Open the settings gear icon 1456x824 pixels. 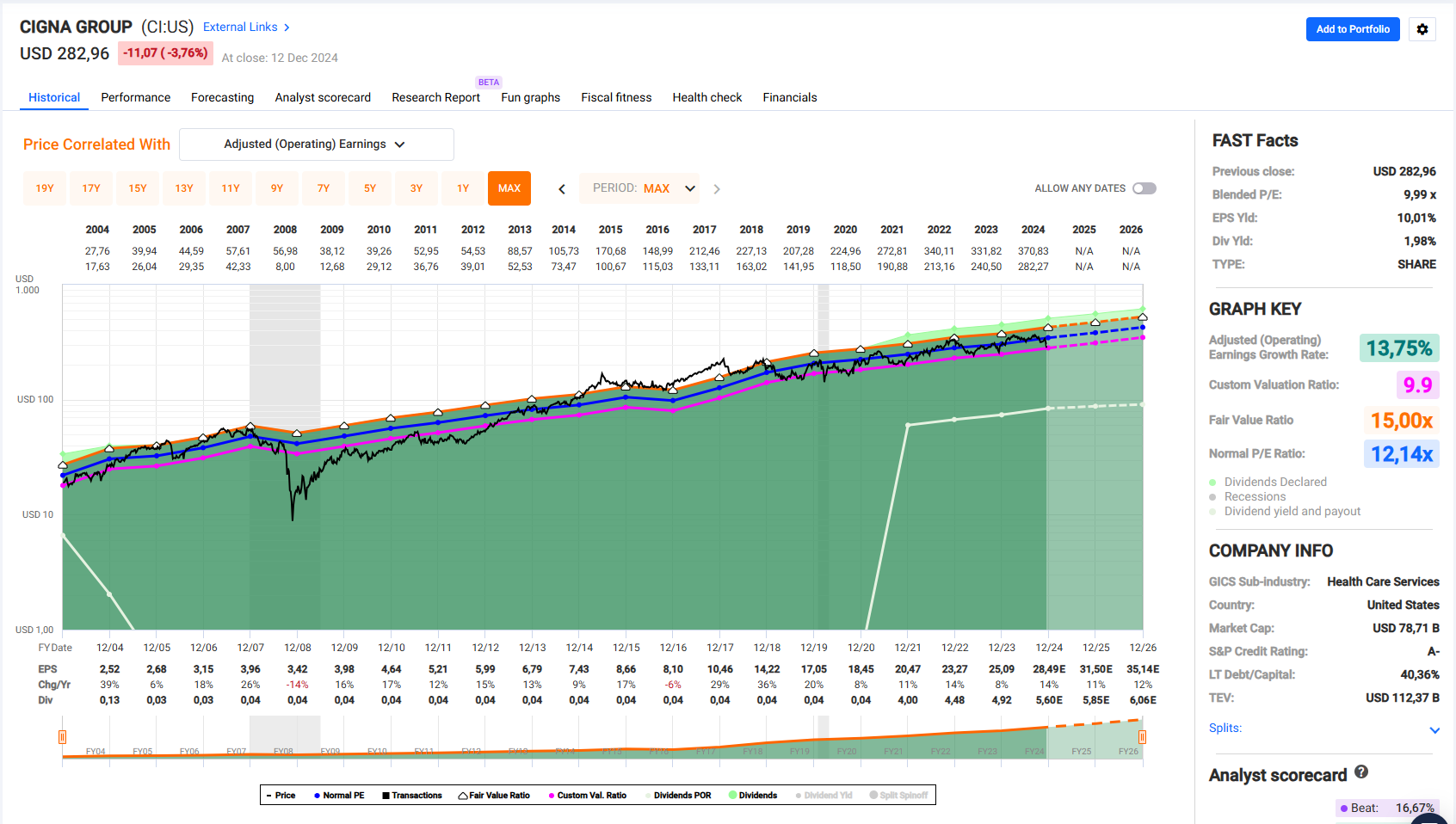pyautogui.click(x=1422, y=29)
